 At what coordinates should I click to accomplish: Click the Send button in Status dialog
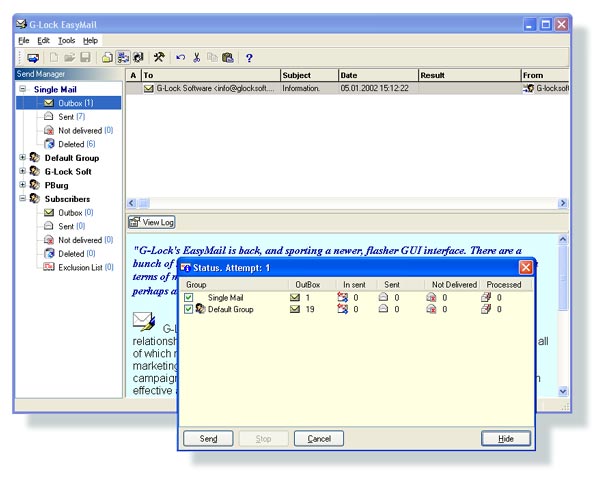tap(208, 439)
